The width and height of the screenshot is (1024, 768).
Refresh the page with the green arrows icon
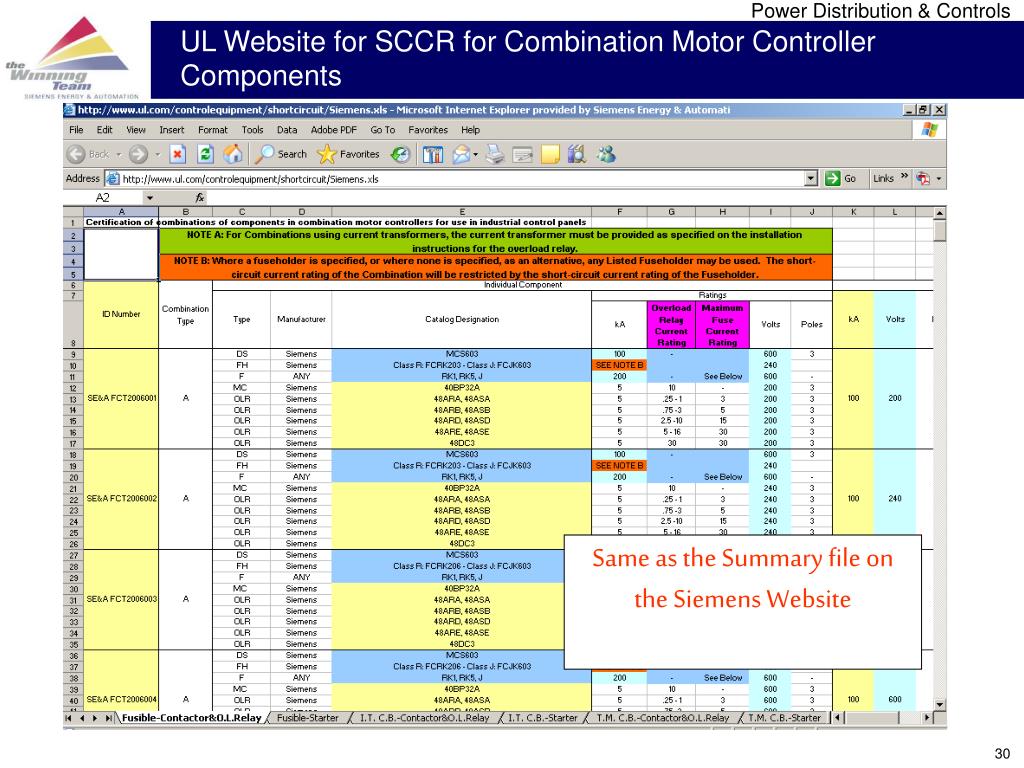205,154
